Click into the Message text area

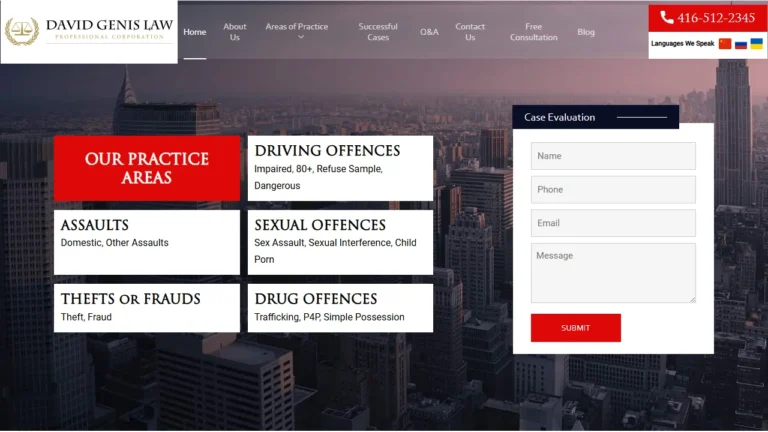click(x=613, y=273)
